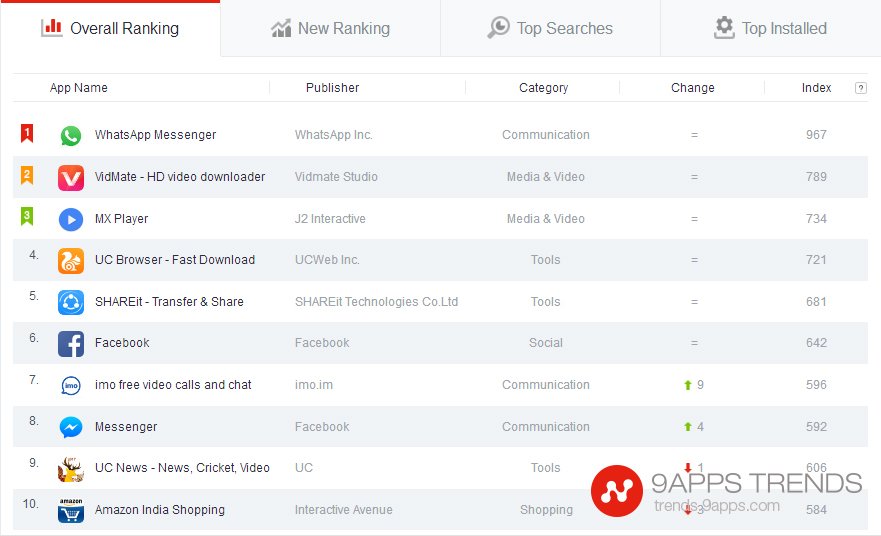Open SHAREit - Transfer & Share link

click(x=169, y=302)
